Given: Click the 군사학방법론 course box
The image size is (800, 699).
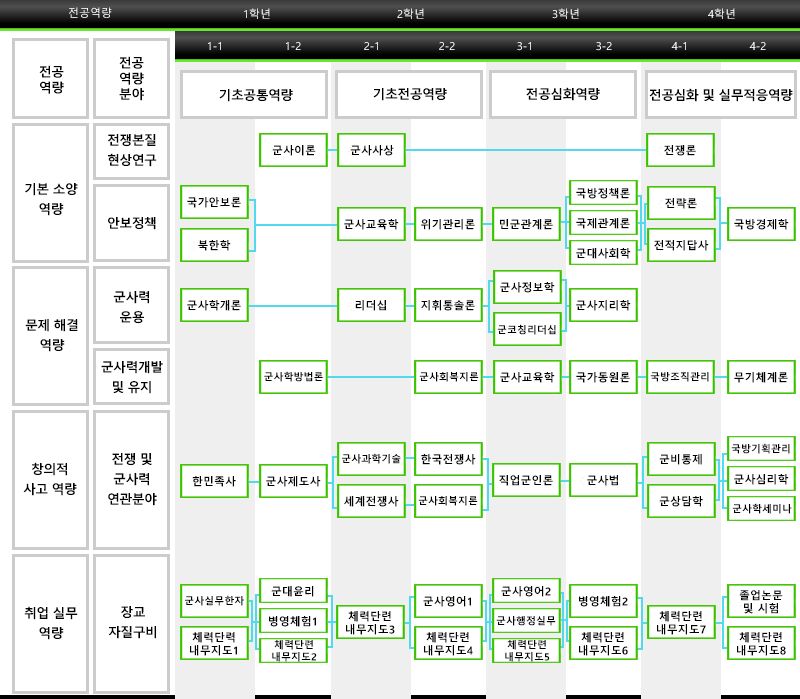Looking at the screenshot, I should [x=293, y=377].
